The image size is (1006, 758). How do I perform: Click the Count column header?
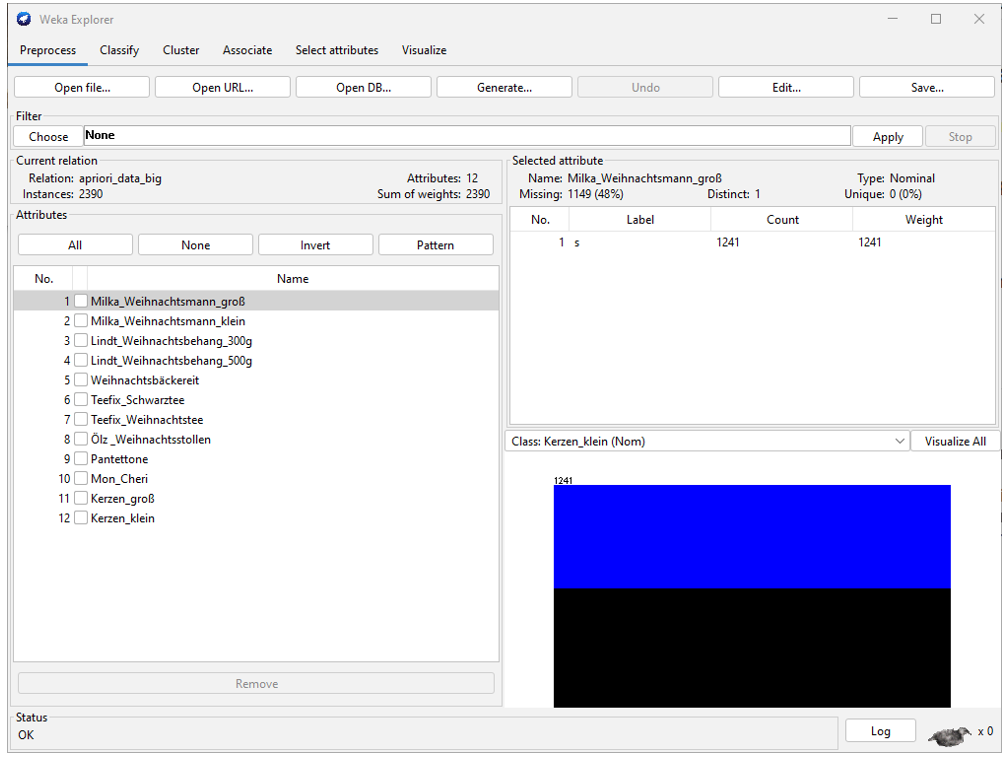(782, 220)
